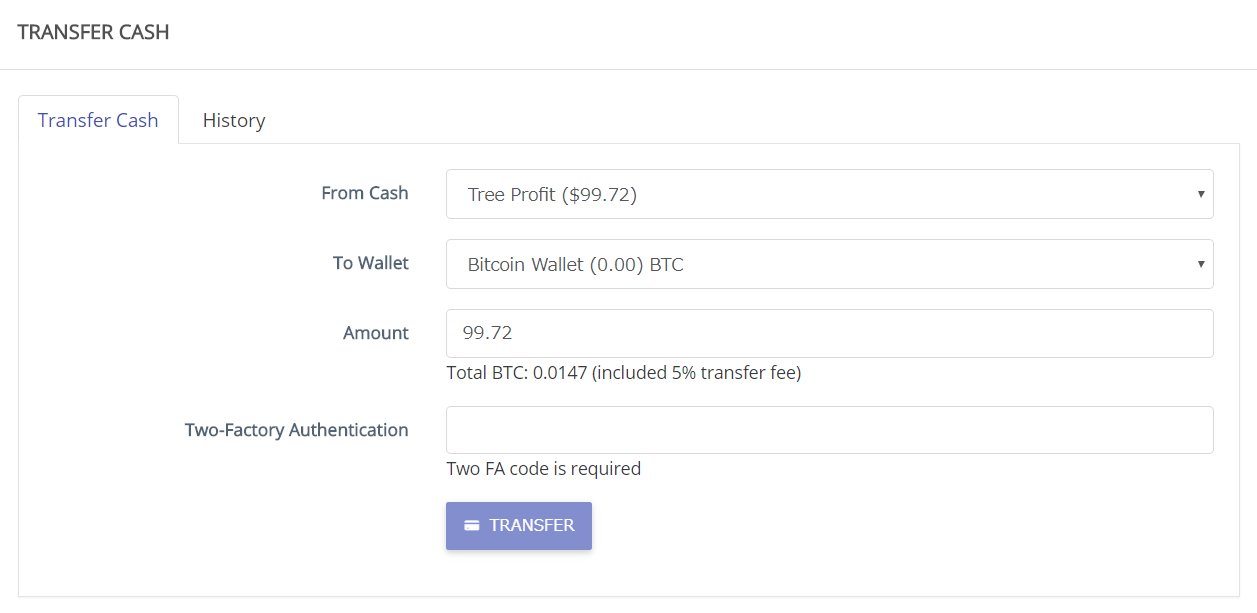
Task: Select the Transfer Cash tab
Action: click(x=98, y=120)
